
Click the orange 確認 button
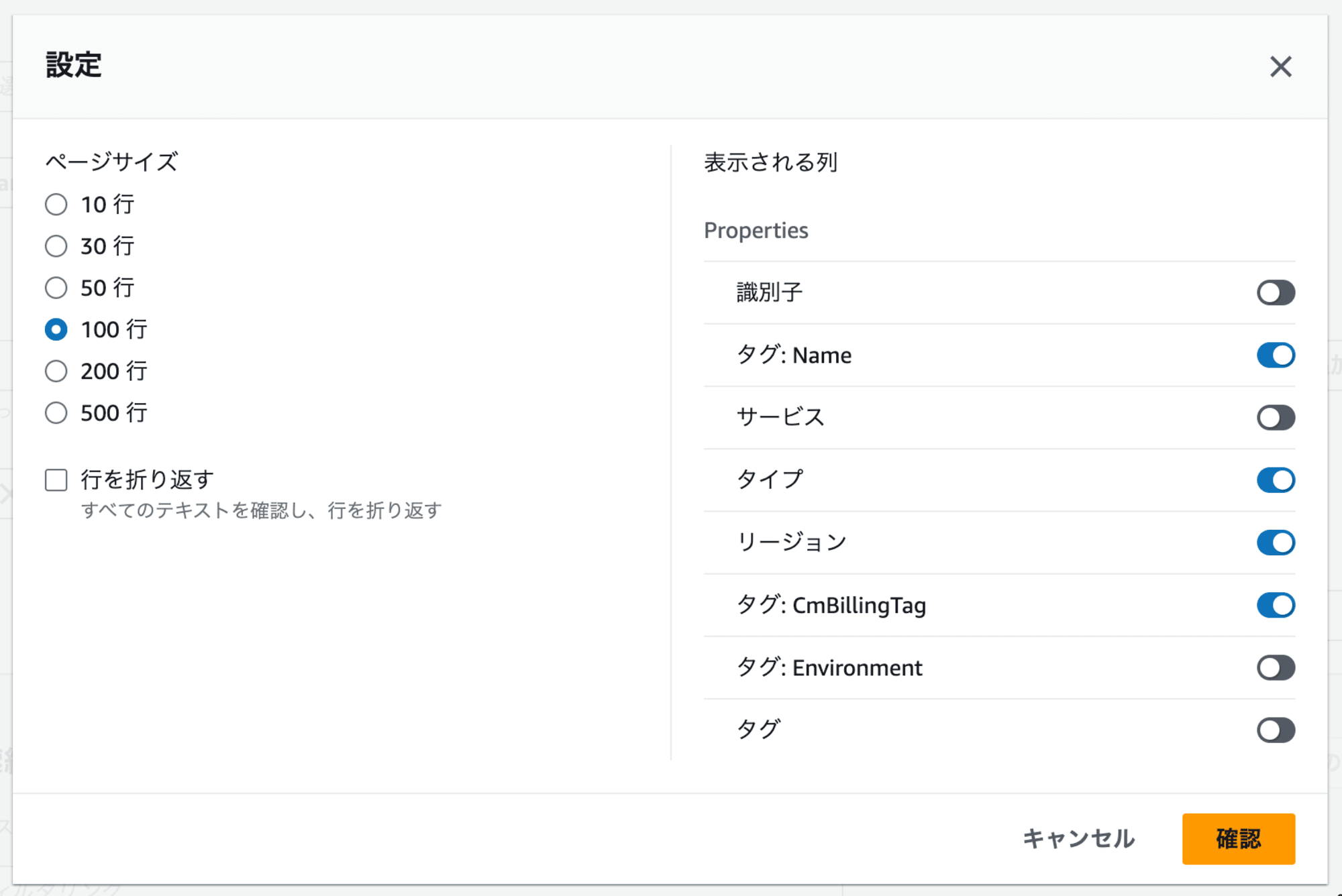coord(1239,838)
